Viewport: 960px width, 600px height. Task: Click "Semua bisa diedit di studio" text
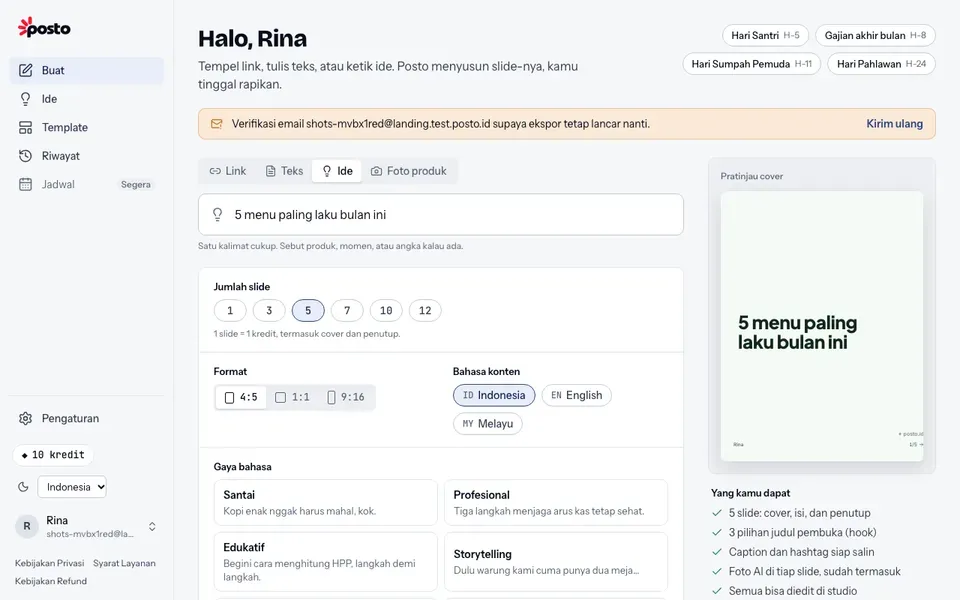[793, 591]
